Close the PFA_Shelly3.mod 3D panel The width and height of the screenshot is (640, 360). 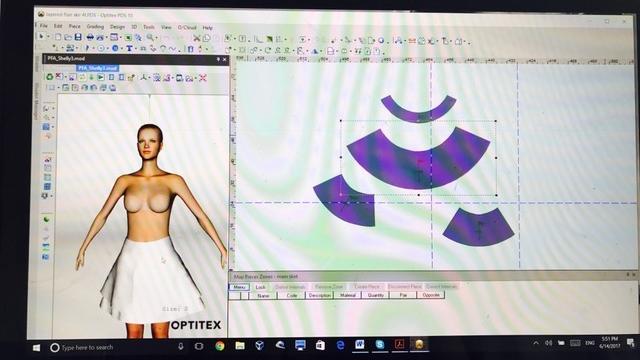[x=224, y=59]
